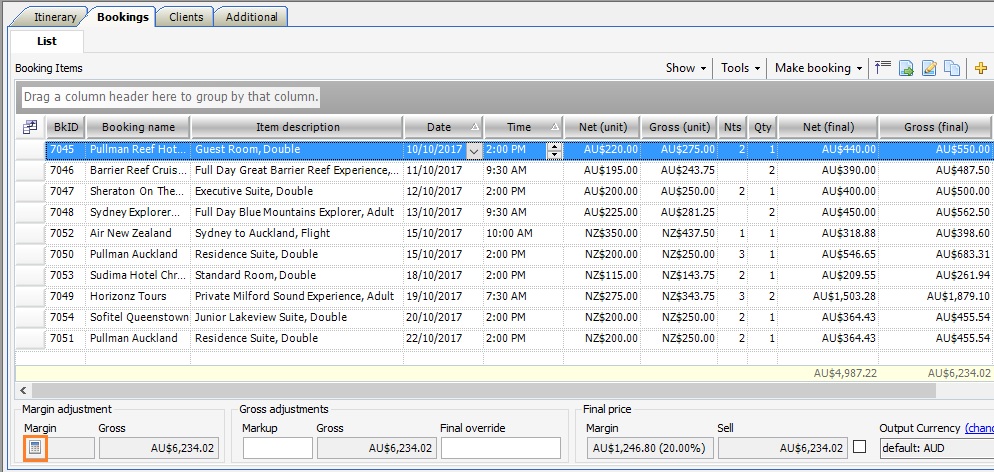The image size is (994, 472).
Task: Click the move-to-top sort icon
Action: point(882,68)
